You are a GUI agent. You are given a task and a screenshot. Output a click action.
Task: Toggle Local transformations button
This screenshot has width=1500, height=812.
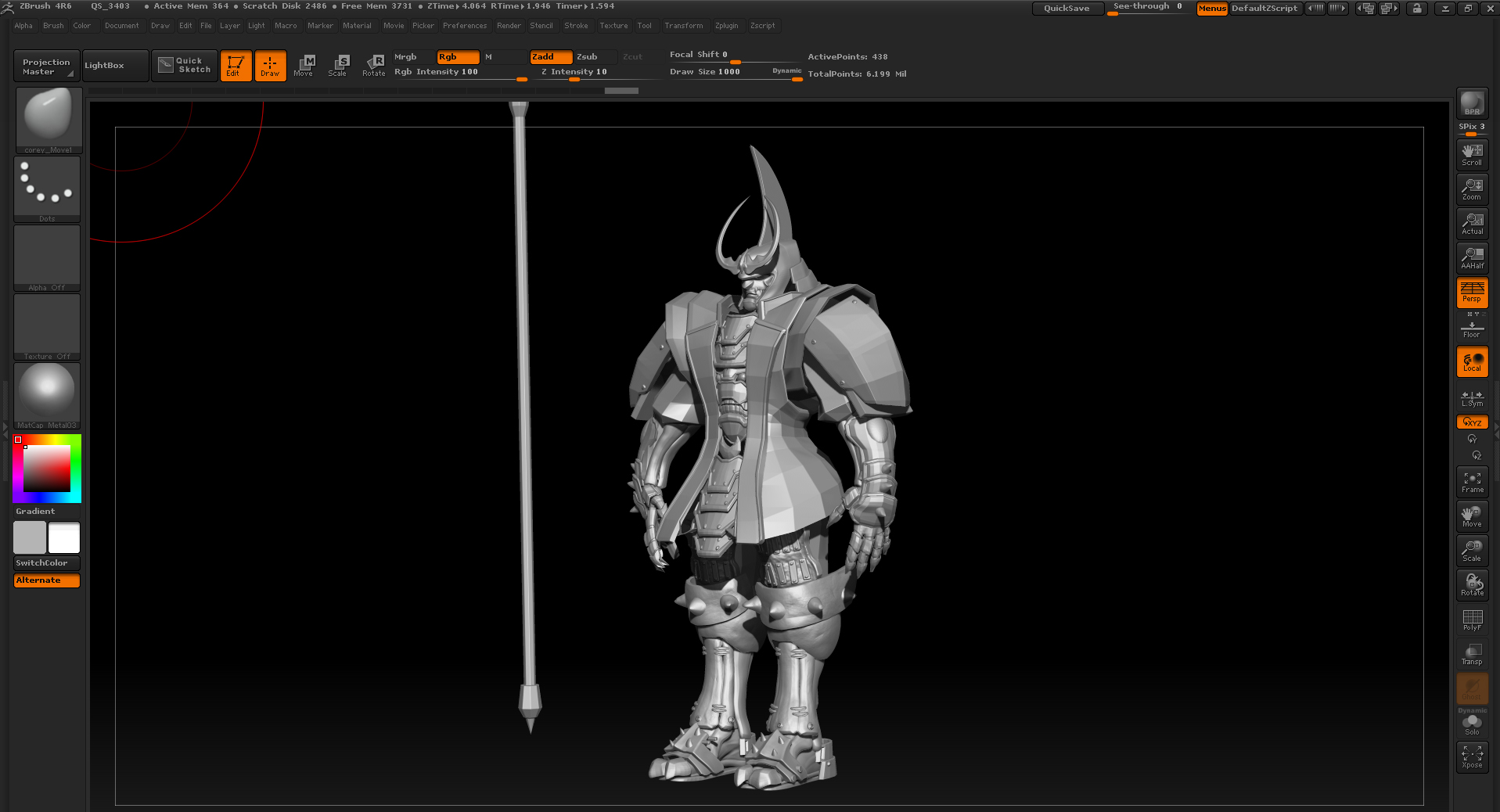coord(1472,361)
